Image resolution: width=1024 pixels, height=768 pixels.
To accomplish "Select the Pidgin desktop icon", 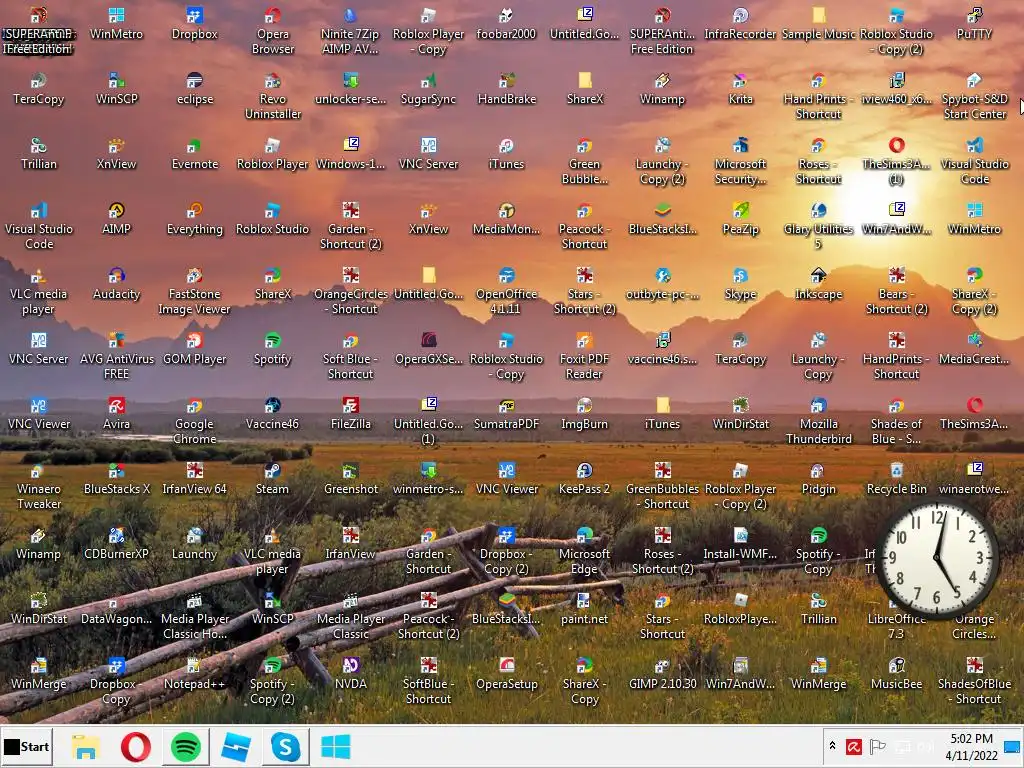I will (818, 479).
